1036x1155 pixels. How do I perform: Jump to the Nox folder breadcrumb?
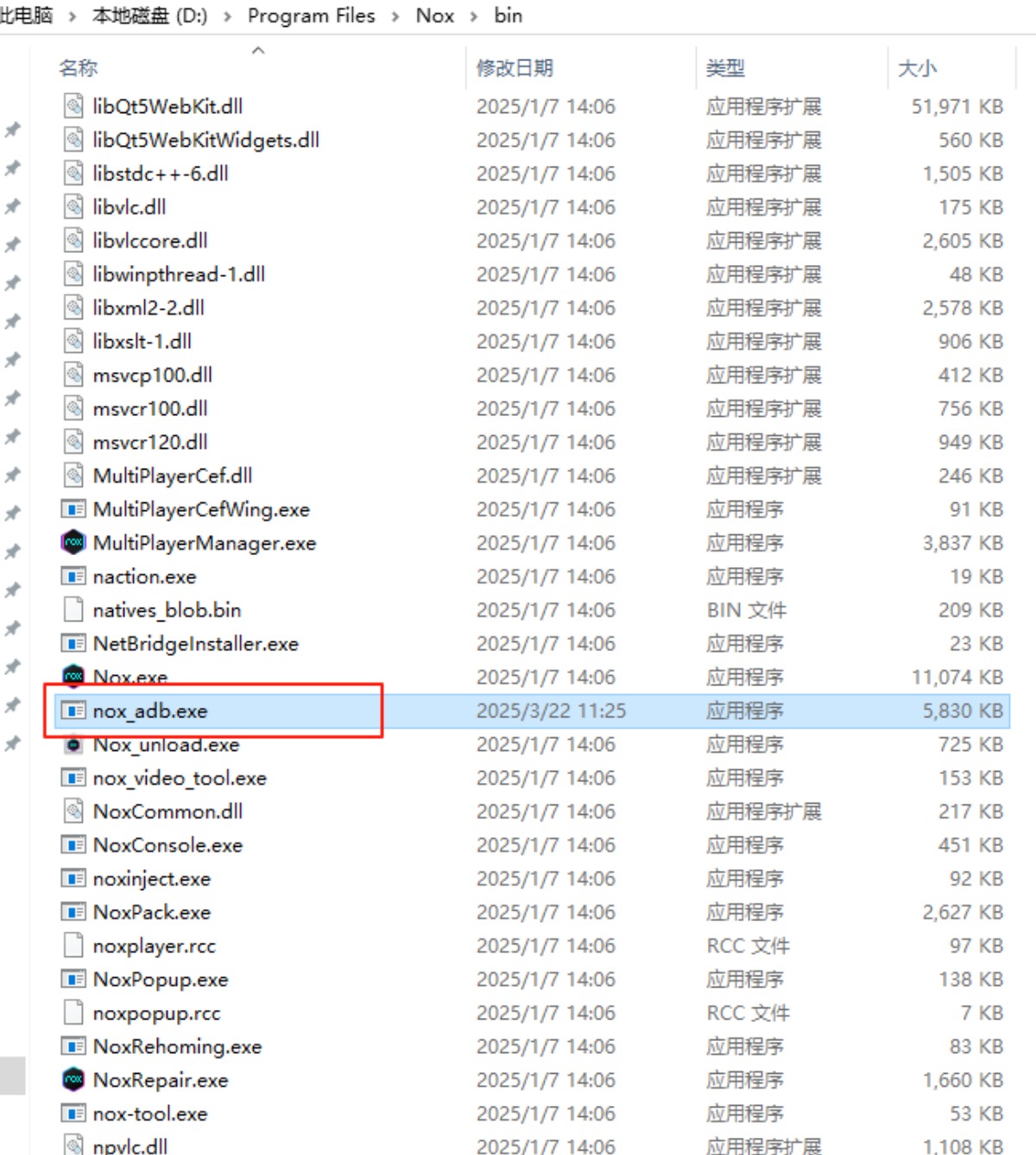click(435, 16)
